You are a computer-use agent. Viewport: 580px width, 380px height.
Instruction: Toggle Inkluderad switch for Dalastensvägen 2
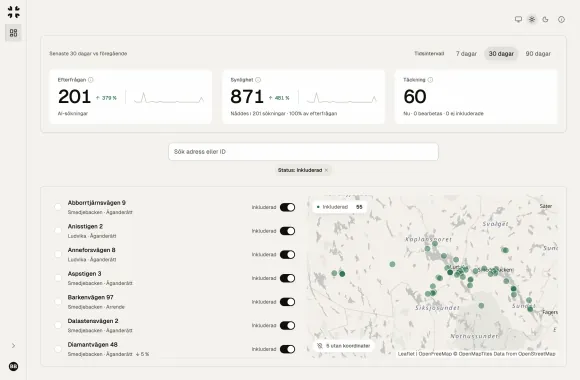(287, 326)
